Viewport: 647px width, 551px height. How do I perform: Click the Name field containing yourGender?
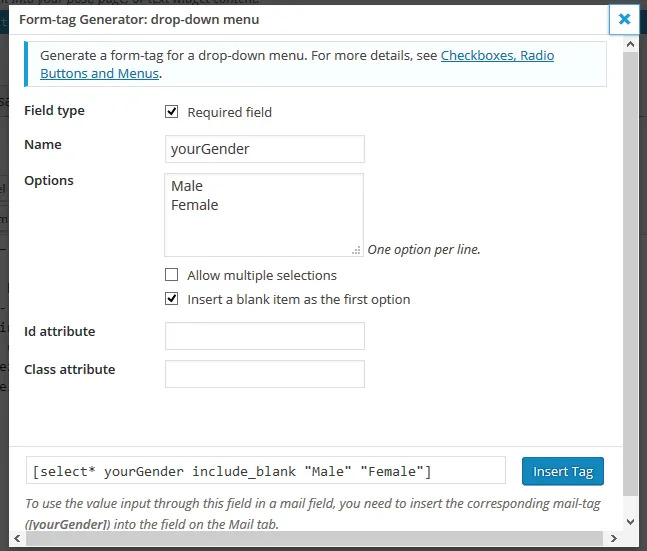point(264,149)
